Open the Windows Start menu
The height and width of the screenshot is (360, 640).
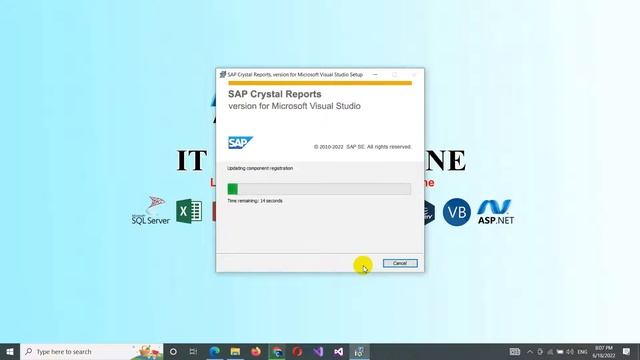pyautogui.click(x=10, y=351)
